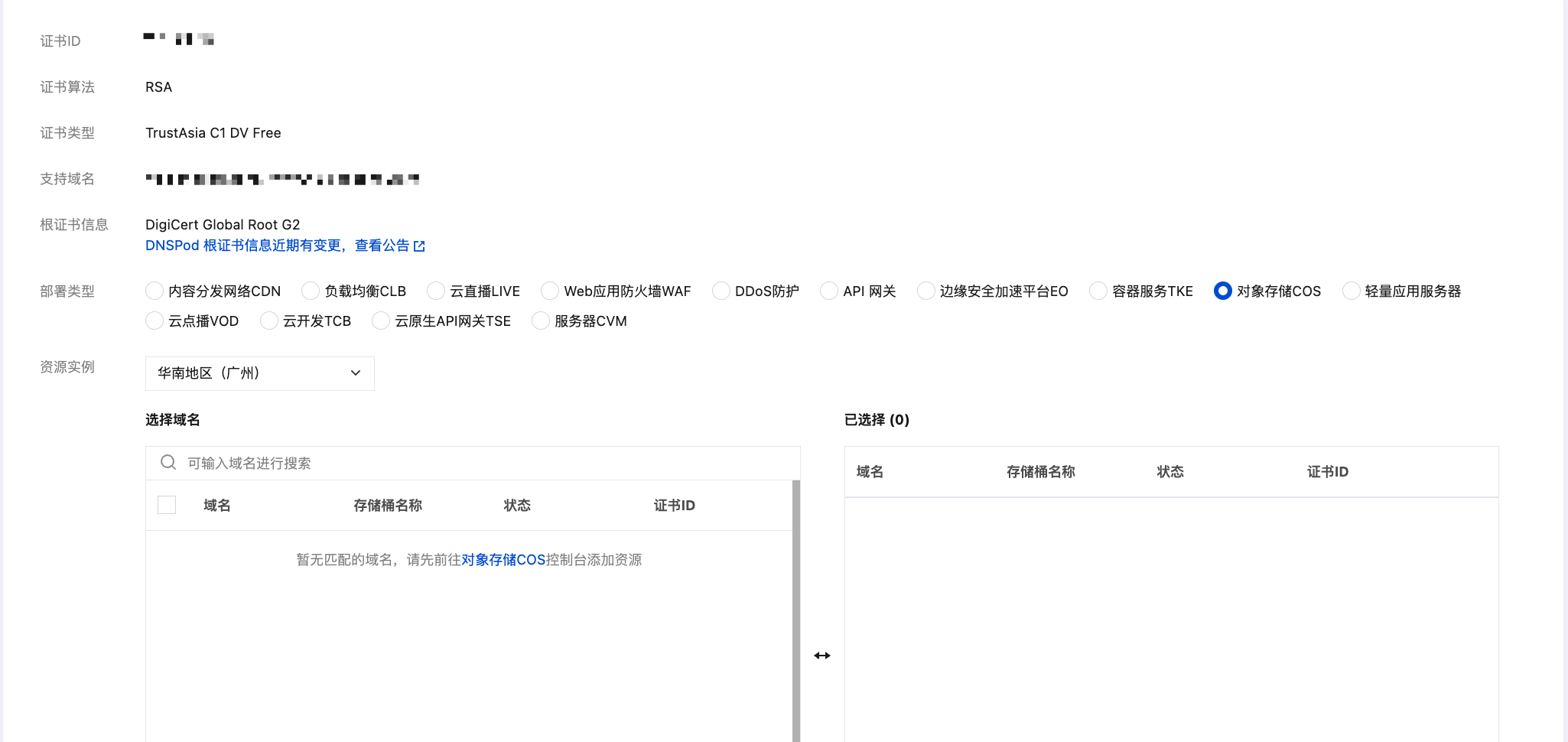The height and width of the screenshot is (742, 1568).
Task: Toggle the select-all domains checkbox
Action: pyautogui.click(x=167, y=505)
